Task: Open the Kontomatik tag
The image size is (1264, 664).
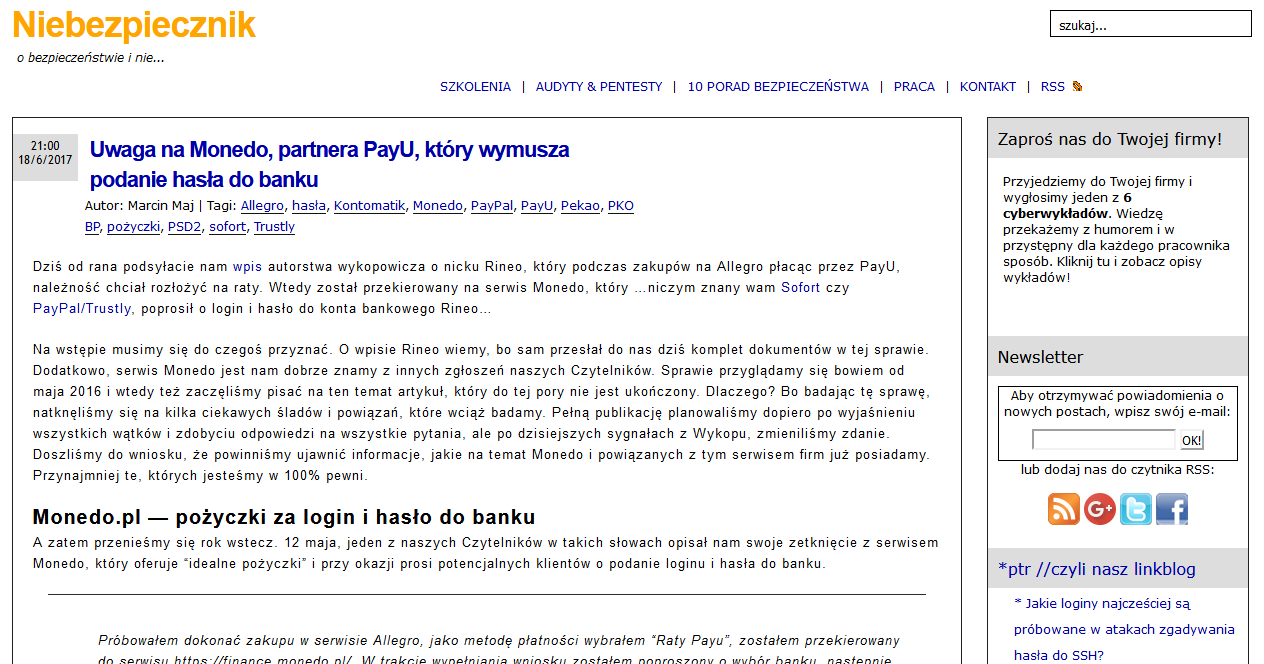Action: pos(369,206)
